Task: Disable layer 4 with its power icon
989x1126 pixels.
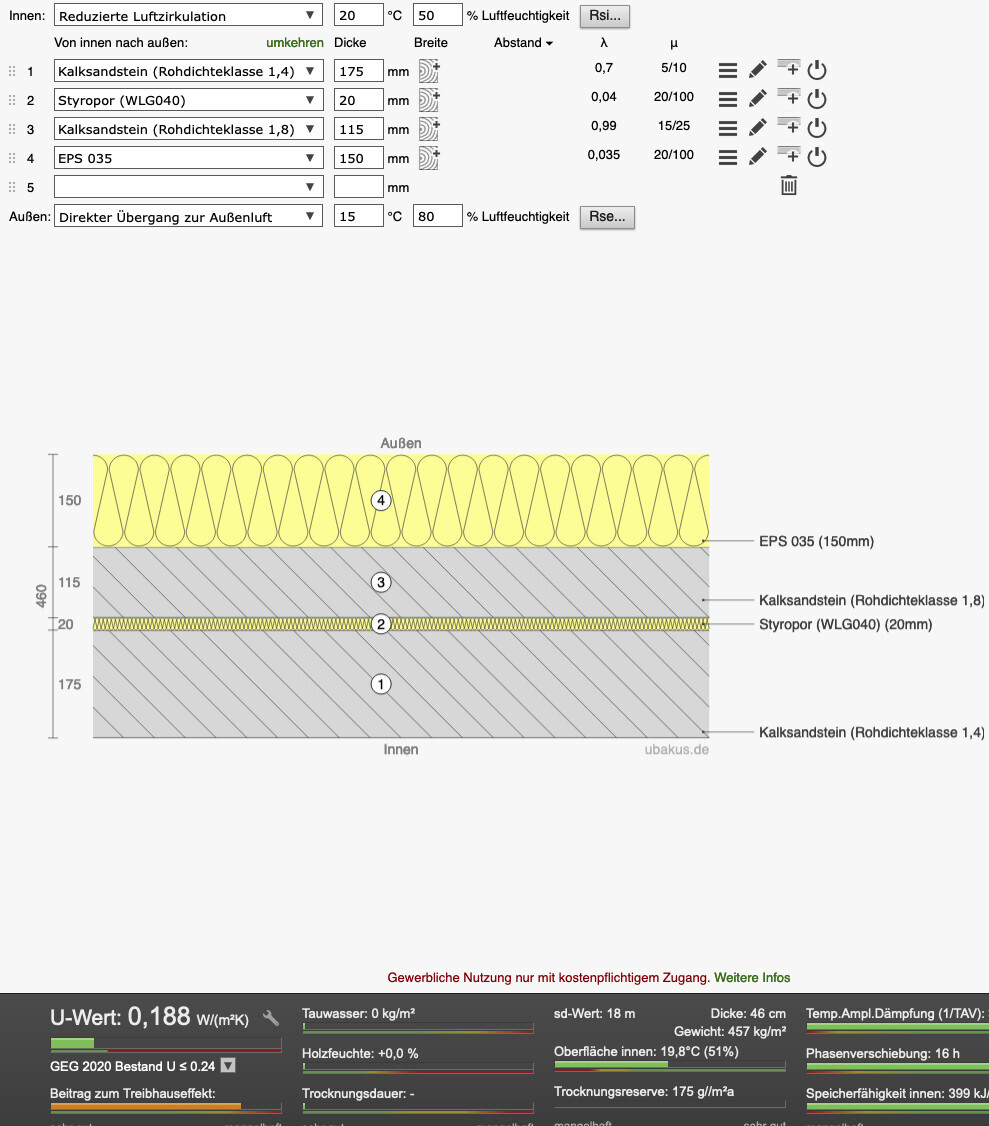Action: [817, 157]
